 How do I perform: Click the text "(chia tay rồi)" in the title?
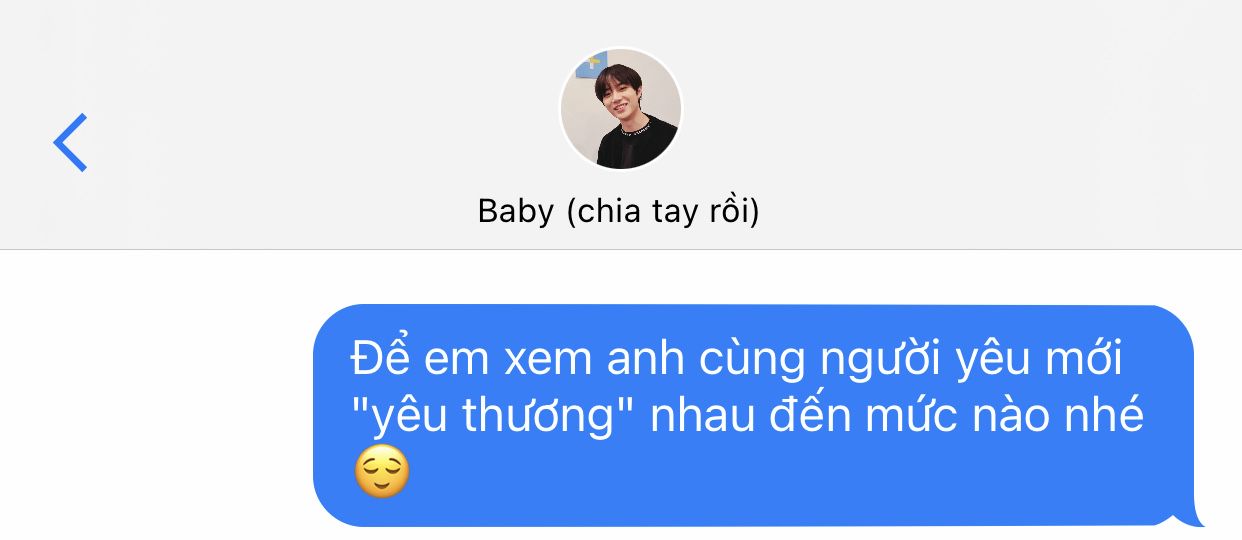[663, 212]
